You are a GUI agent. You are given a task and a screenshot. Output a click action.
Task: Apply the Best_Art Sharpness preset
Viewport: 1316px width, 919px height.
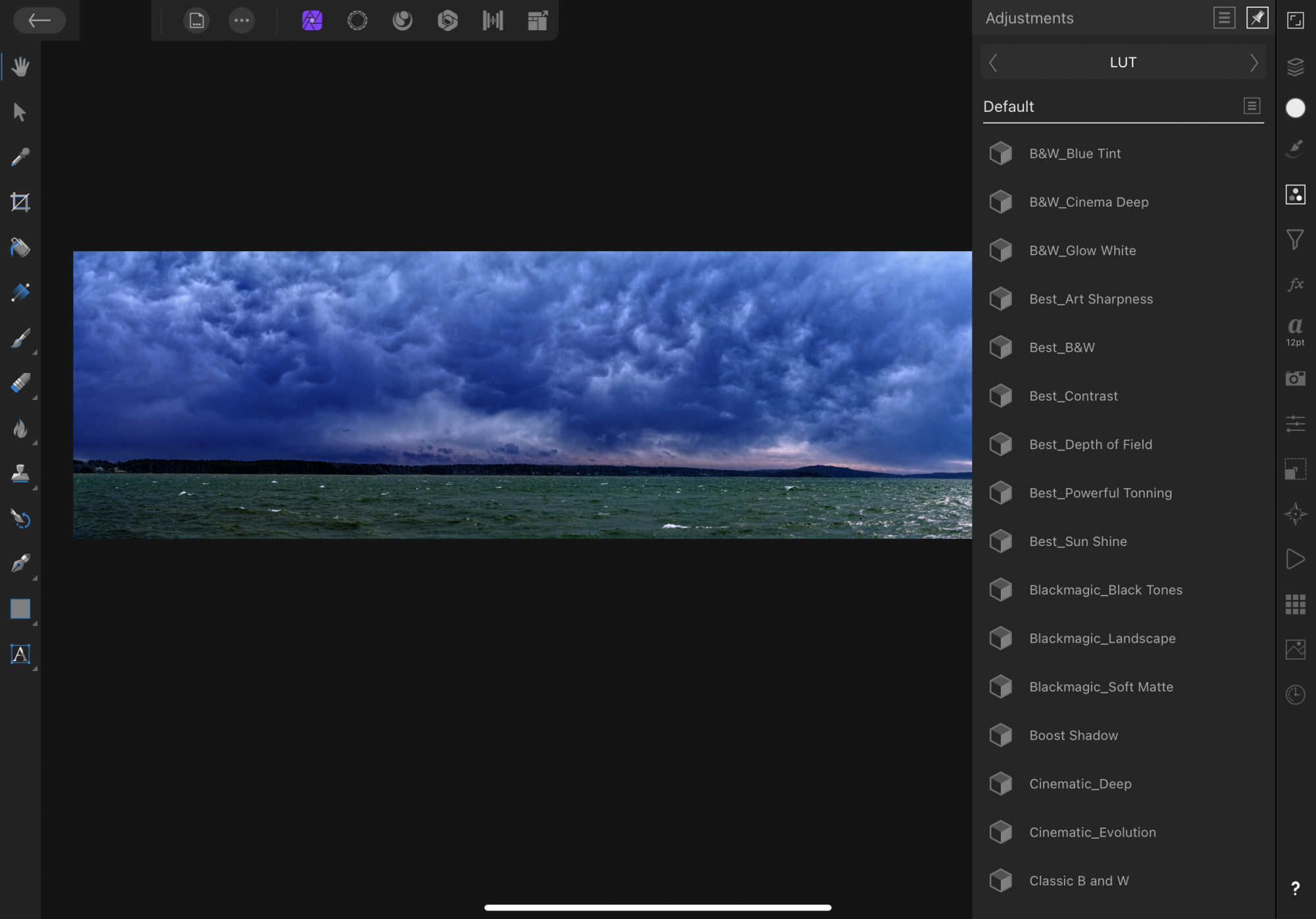[1123, 299]
